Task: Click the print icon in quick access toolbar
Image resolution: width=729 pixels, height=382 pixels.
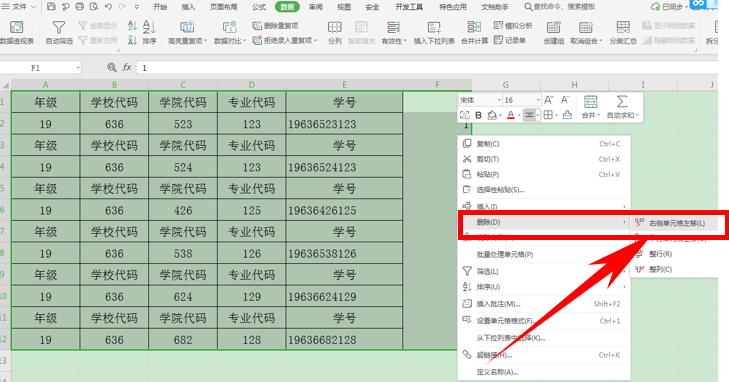Action: pos(80,7)
